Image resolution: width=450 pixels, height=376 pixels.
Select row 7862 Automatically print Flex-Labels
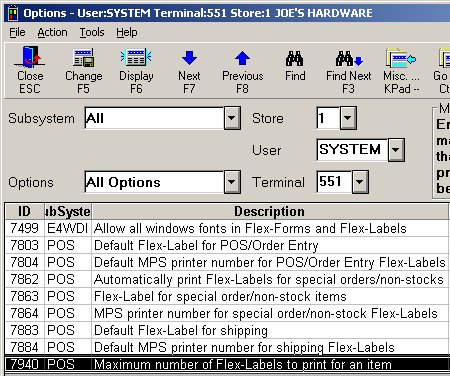(x=227, y=279)
